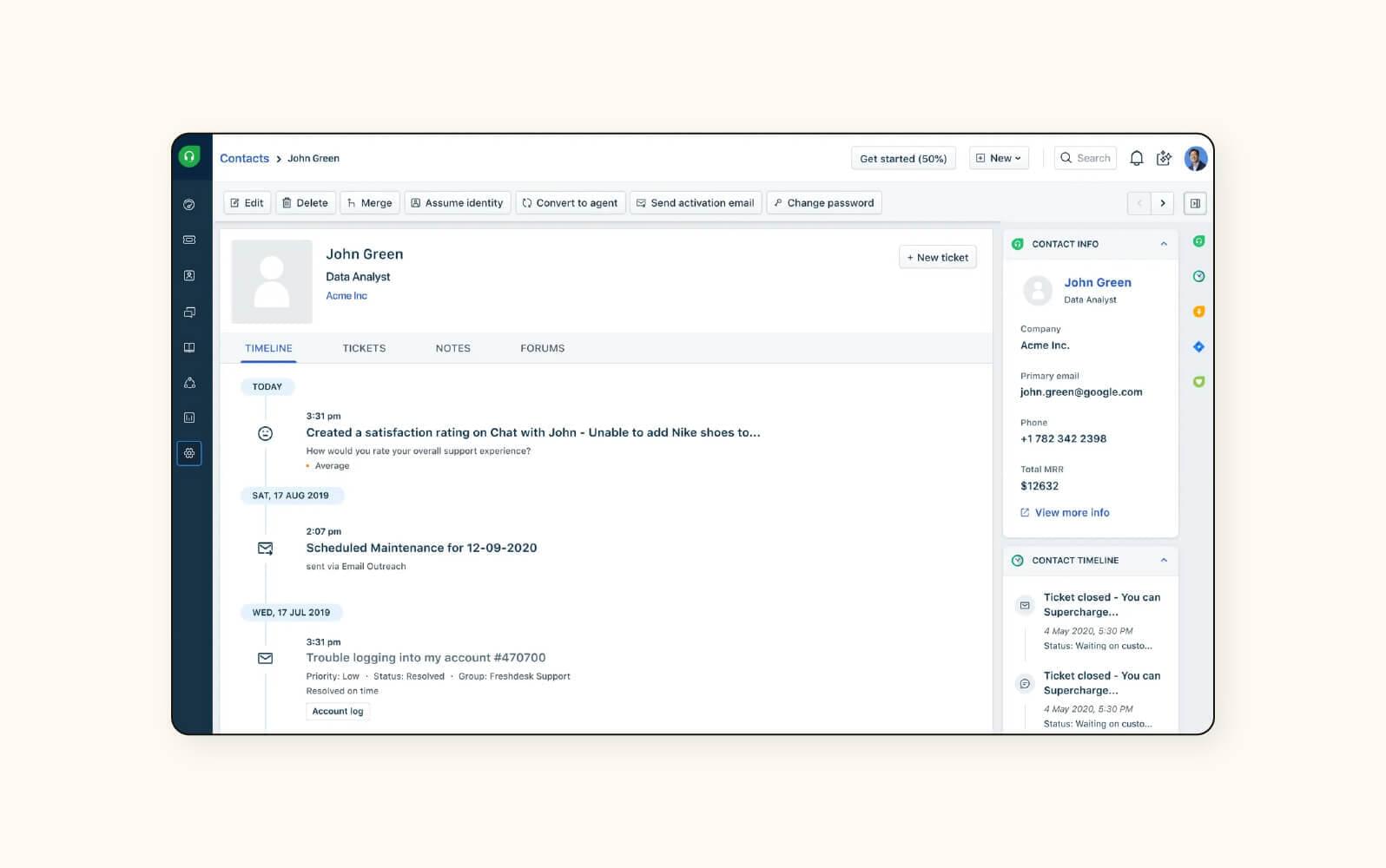
Task: Click Convert to agent
Action: coord(571,203)
